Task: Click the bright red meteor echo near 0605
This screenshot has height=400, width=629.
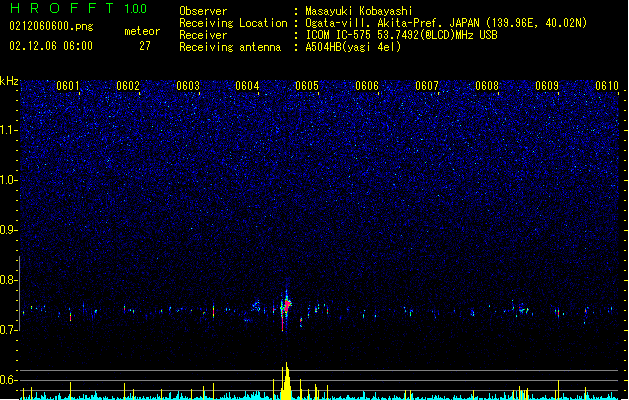Action: click(286, 307)
